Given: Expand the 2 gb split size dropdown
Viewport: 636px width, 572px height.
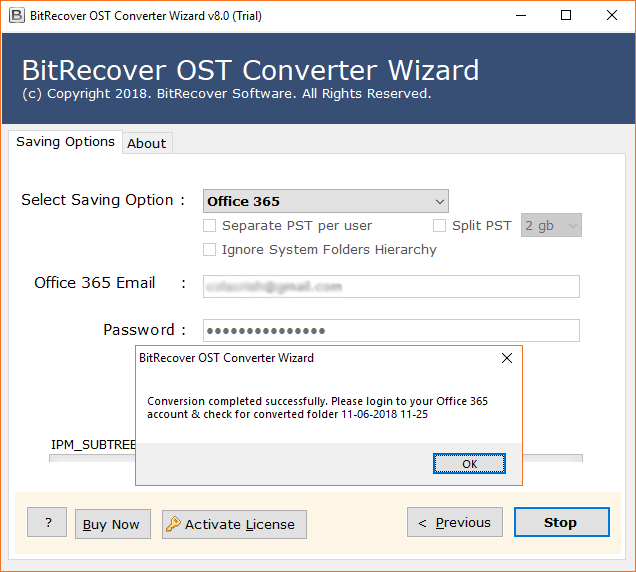Looking at the screenshot, I should pos(551,225).
